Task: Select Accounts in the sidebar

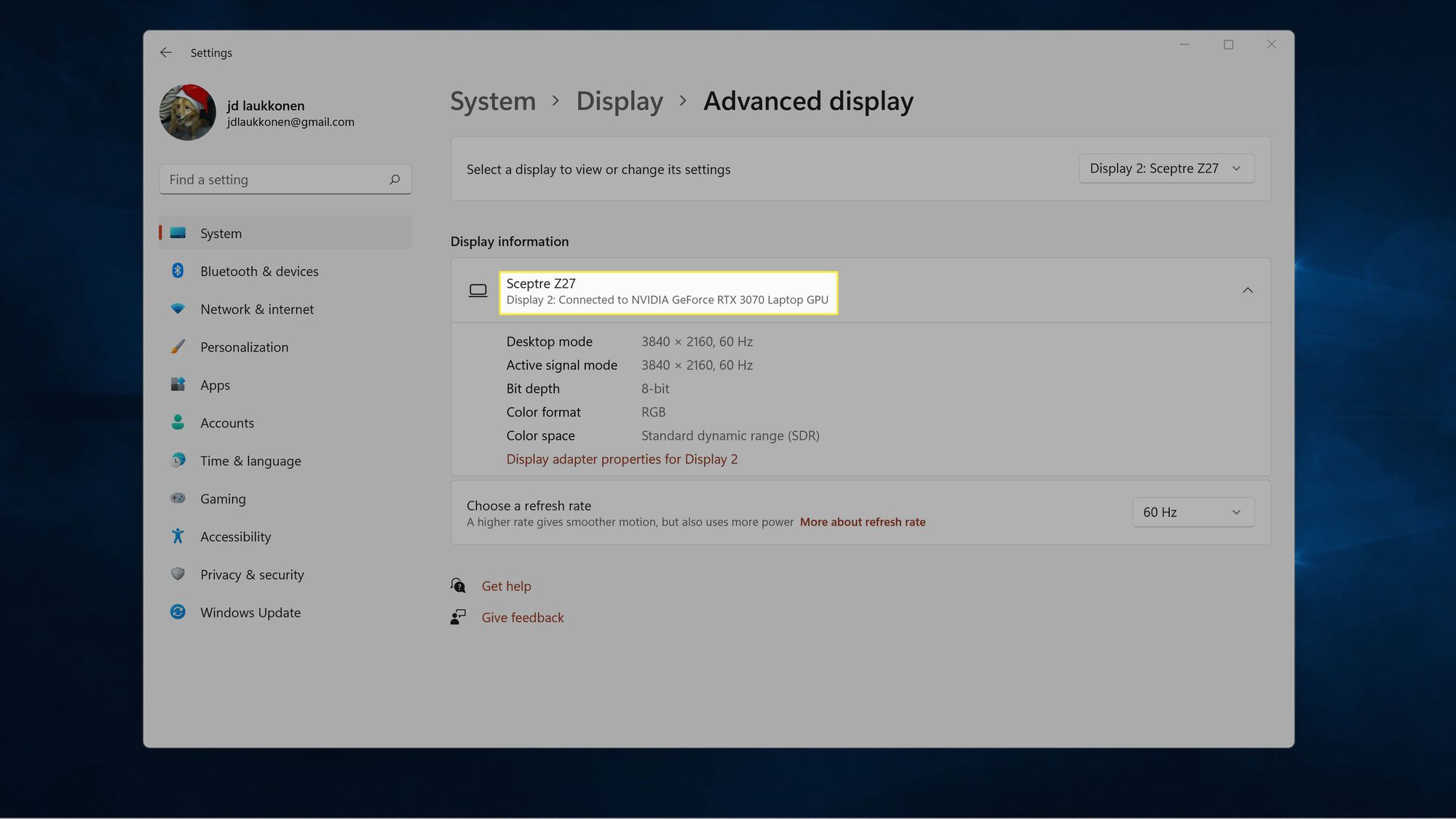Action: pos(285,422)
